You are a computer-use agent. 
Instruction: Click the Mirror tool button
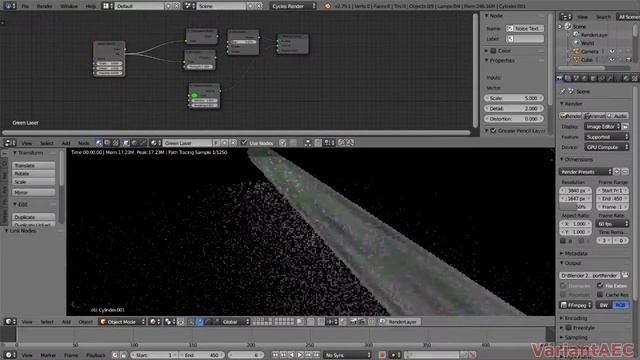(x=33, y=192)
